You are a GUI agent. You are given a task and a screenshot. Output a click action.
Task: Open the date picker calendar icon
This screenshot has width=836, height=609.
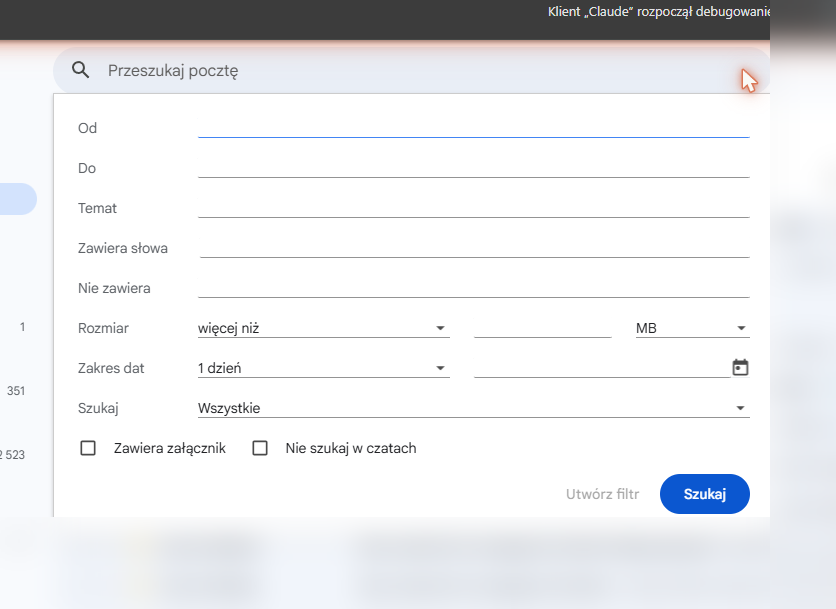[740, 367]
